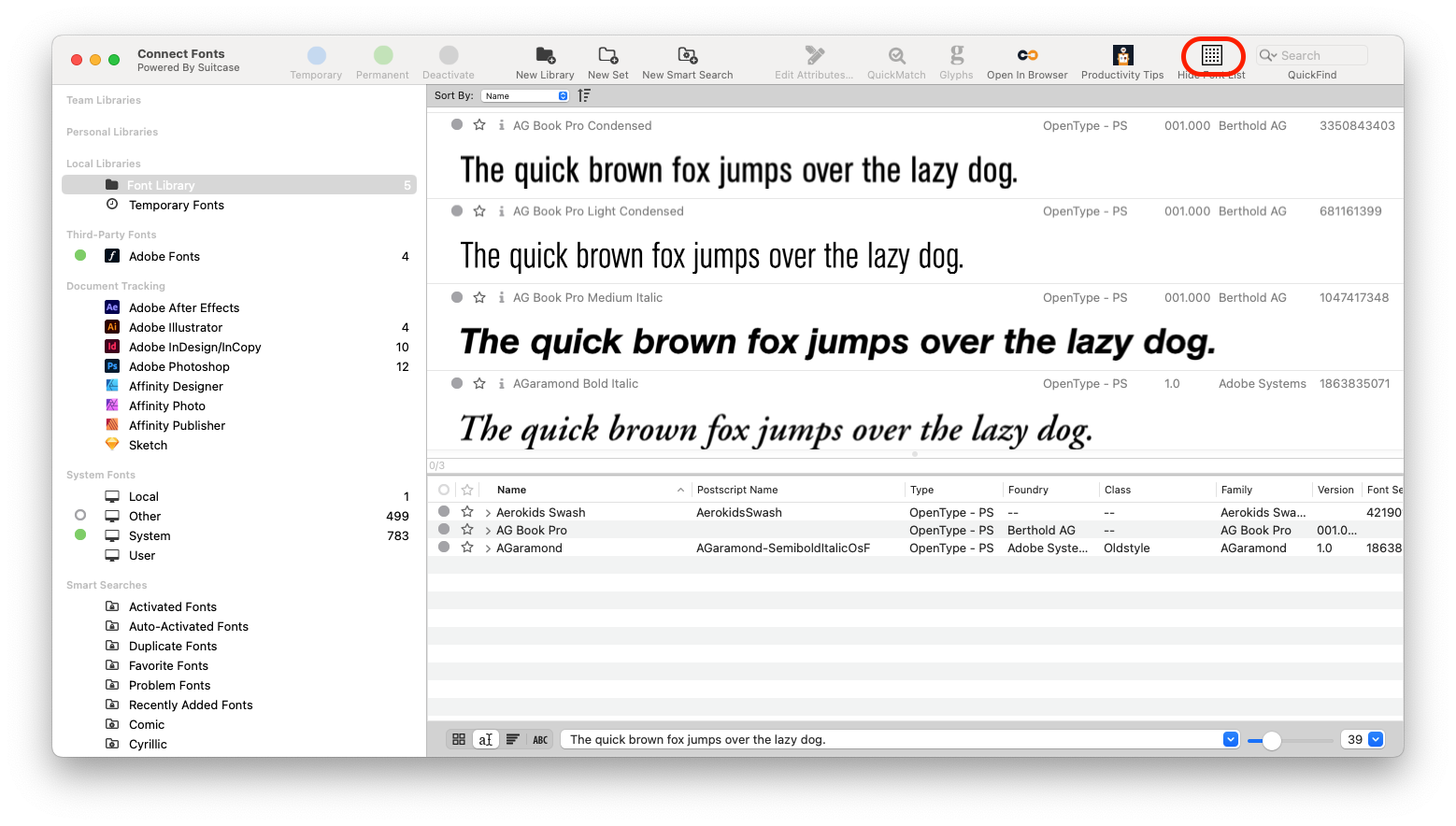
Task: Select Affinity Designer entry
Action: click(x=176, y=386)
